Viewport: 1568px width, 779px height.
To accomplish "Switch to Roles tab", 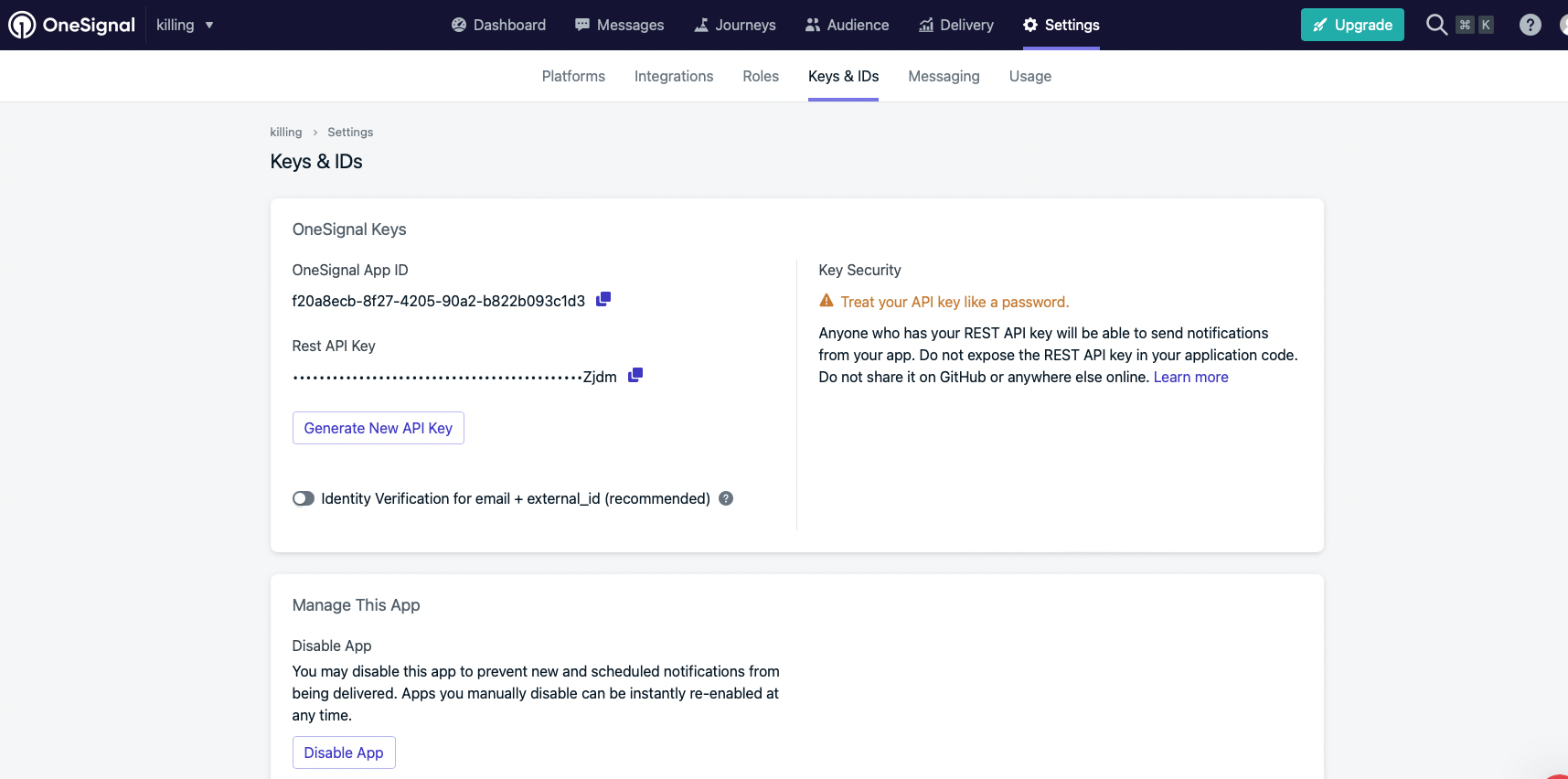I will tap(761, 76).
